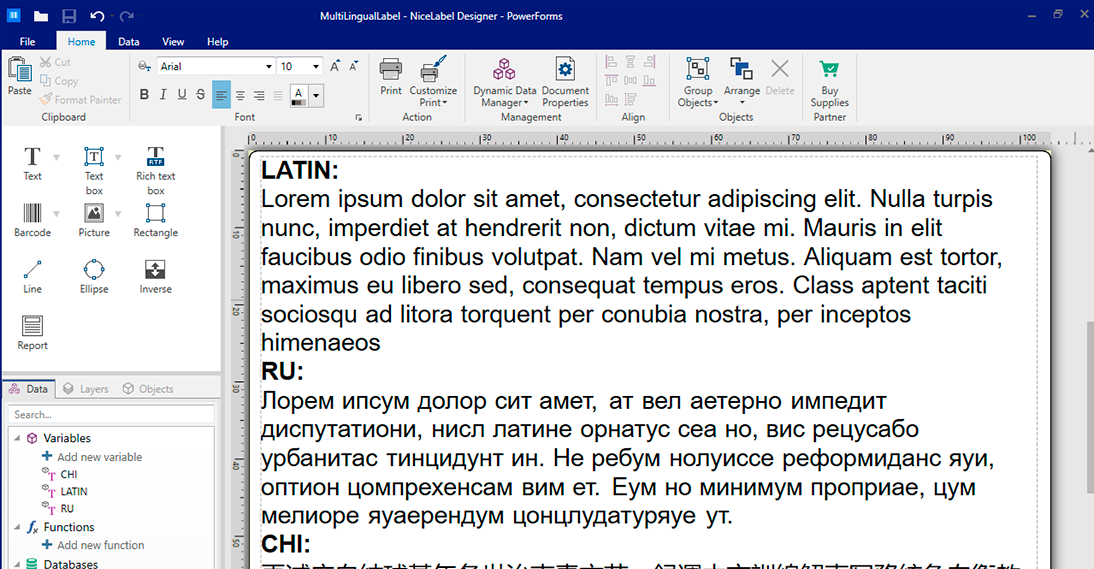The image size is (1094, 569).
Task: Enable left text alignment
Action: click(x=221, y=95)
